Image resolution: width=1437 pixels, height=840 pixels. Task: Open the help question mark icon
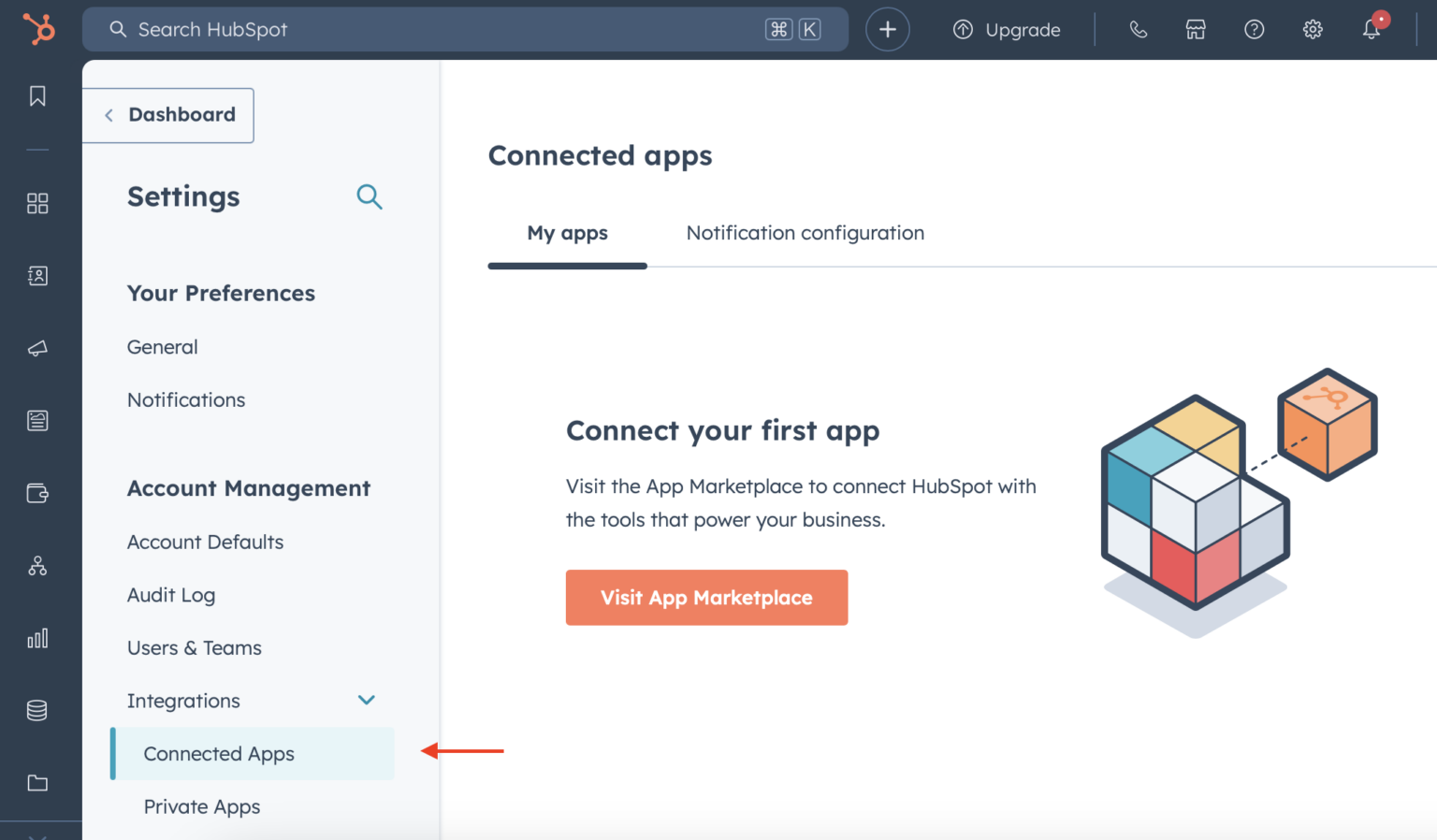tap(1254, 29)
